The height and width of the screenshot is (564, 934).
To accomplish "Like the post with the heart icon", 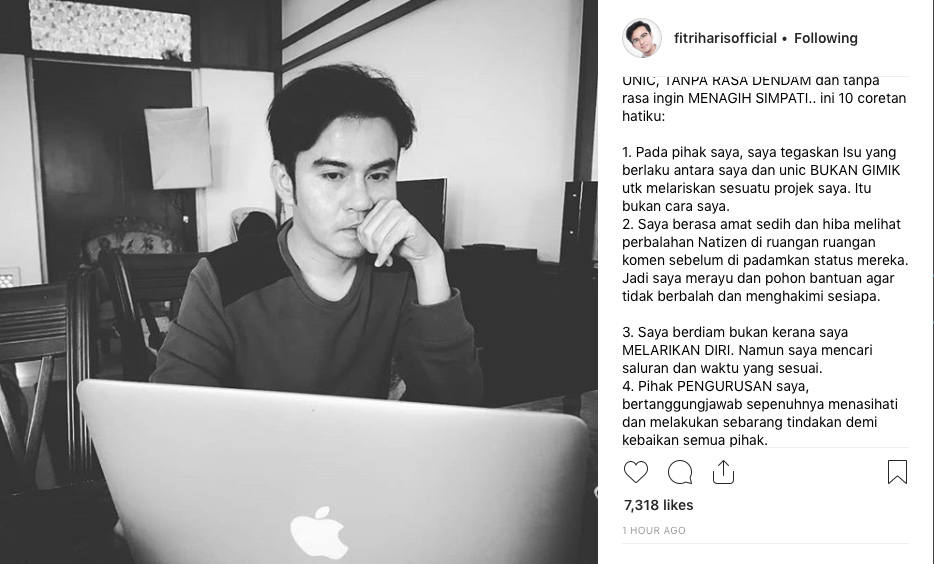I will pyautogui.click(x=636, y=472).
